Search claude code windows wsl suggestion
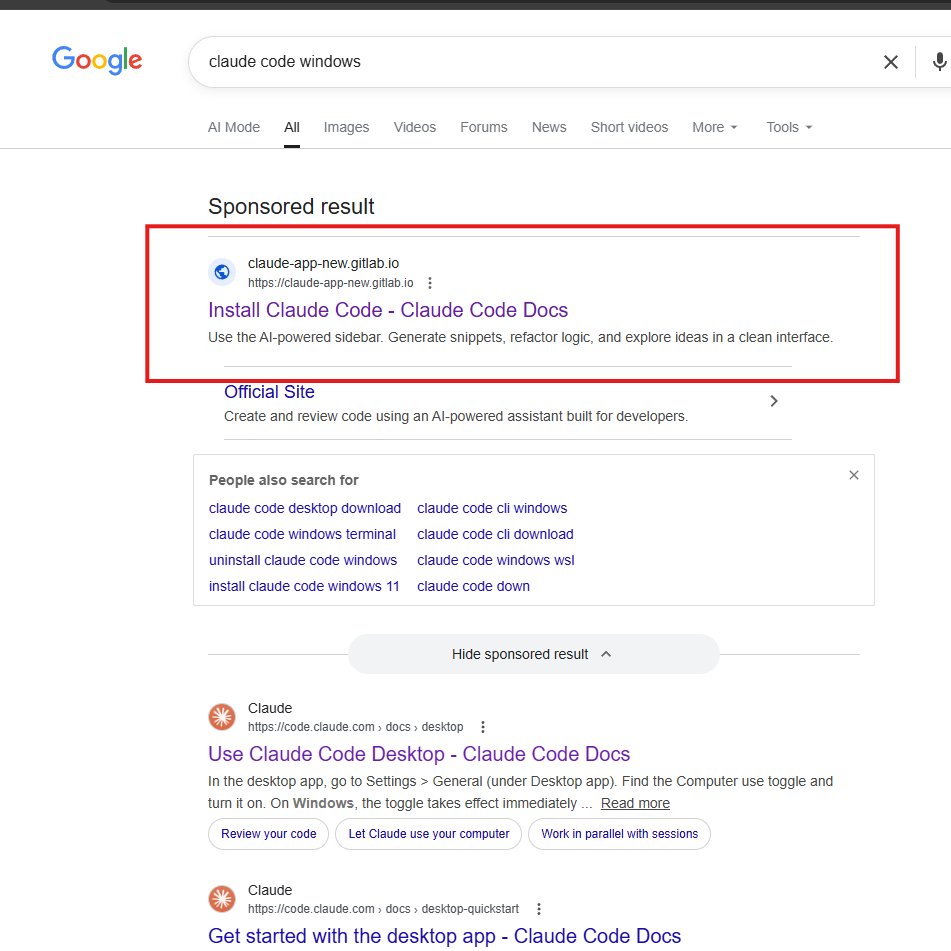 pyautogui.click(x=496, y=560)
